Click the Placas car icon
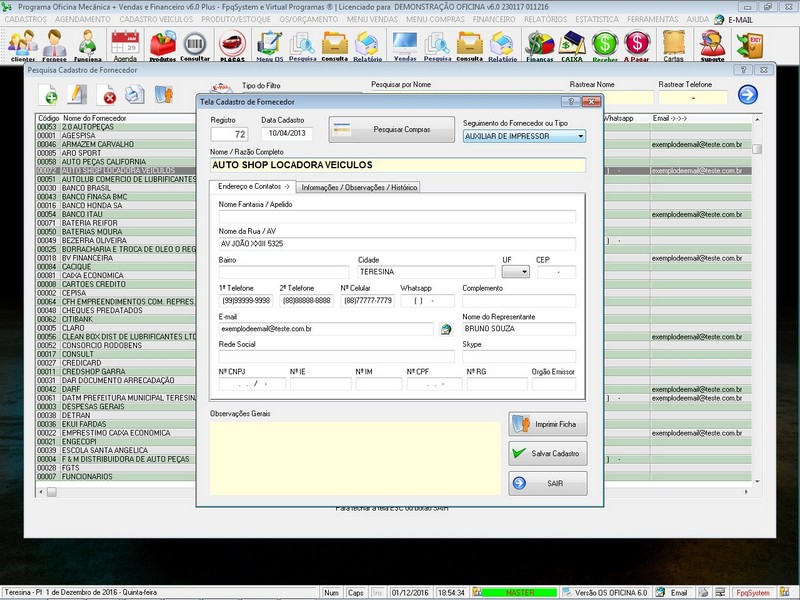The height and width of the screenshot is (600, 800). click(x=232, y=44)
